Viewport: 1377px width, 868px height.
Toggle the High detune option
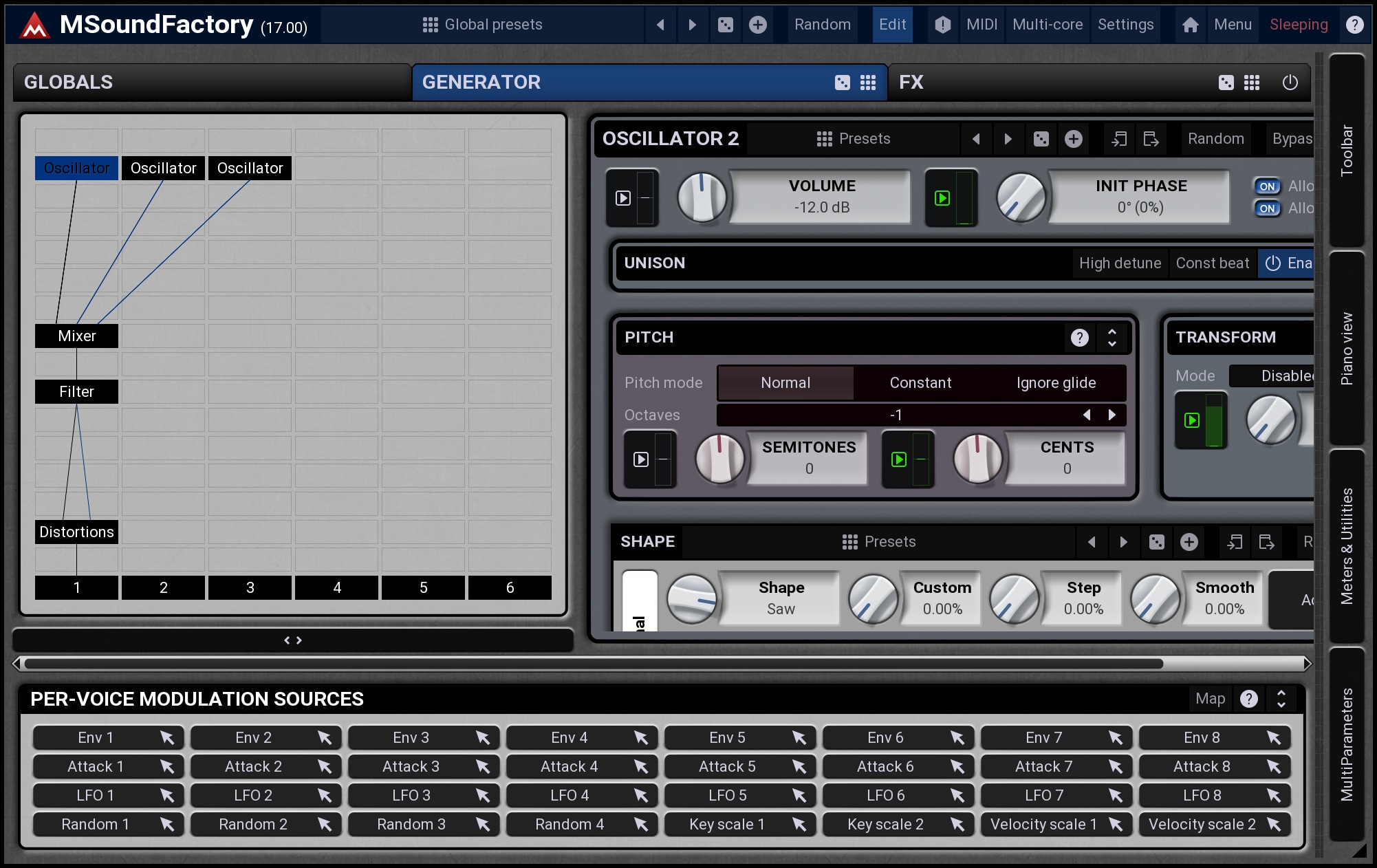(x=1120, y=263)
